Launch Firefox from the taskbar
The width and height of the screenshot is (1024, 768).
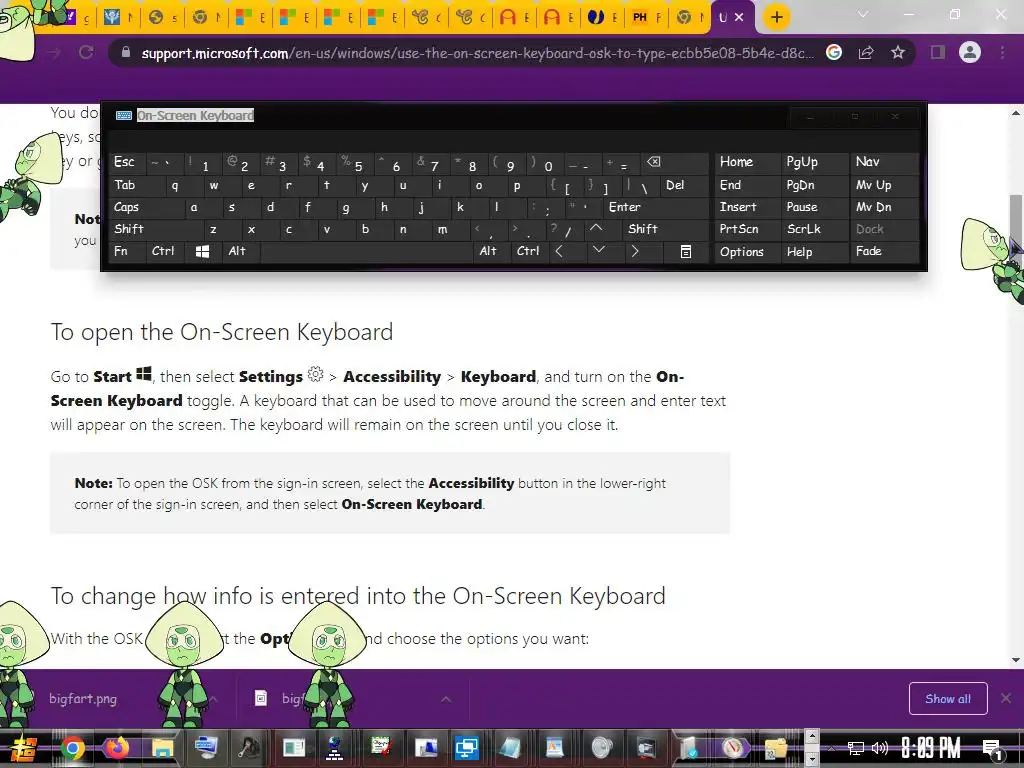coord(118,748)
